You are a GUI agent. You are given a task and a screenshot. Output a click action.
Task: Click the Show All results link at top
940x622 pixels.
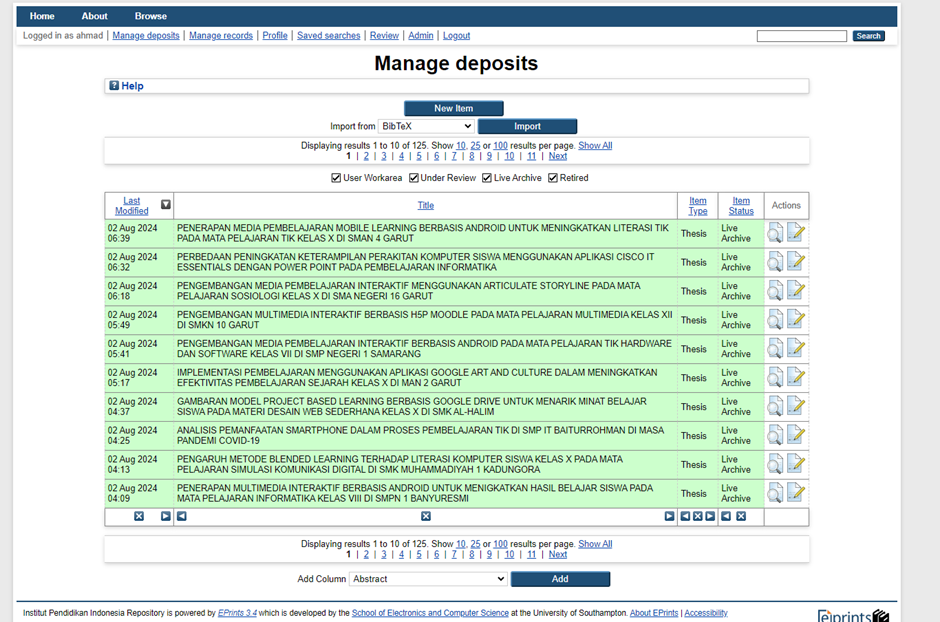(595, 146)
